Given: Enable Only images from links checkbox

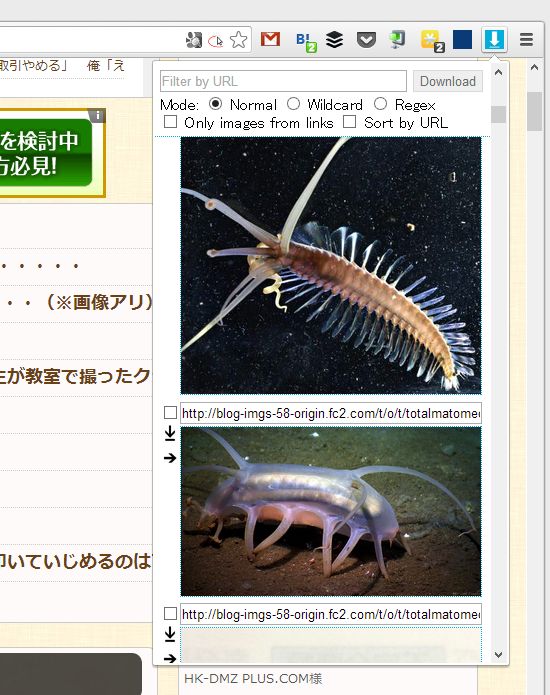Looking at the screenshot, I should tap(170, 122).
